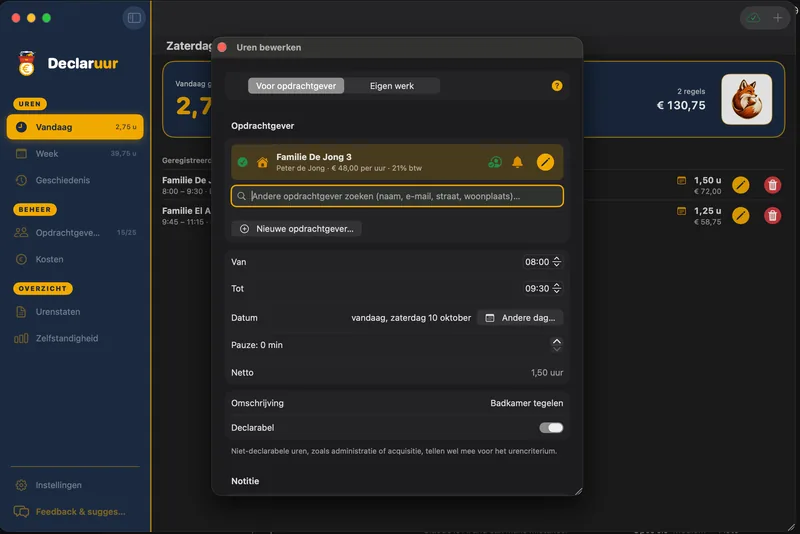
Task: Click the Van time value 08:00
Action: pos(537,262)
